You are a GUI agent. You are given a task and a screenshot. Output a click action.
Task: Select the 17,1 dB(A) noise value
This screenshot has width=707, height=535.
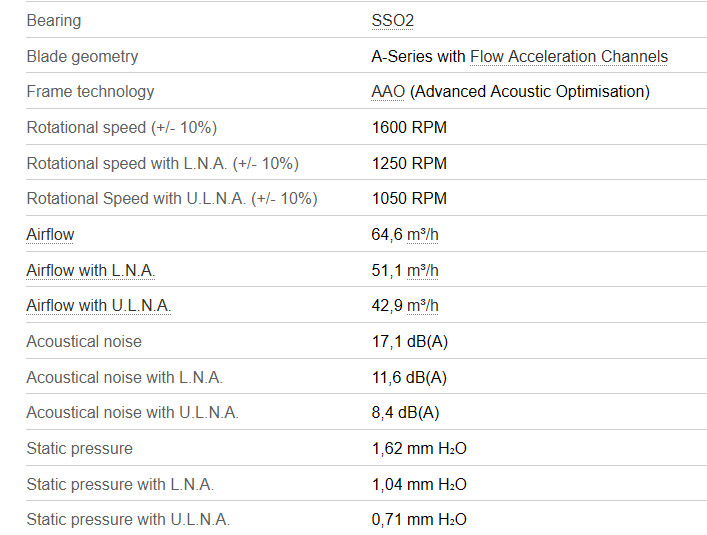[x=409, y=341]
